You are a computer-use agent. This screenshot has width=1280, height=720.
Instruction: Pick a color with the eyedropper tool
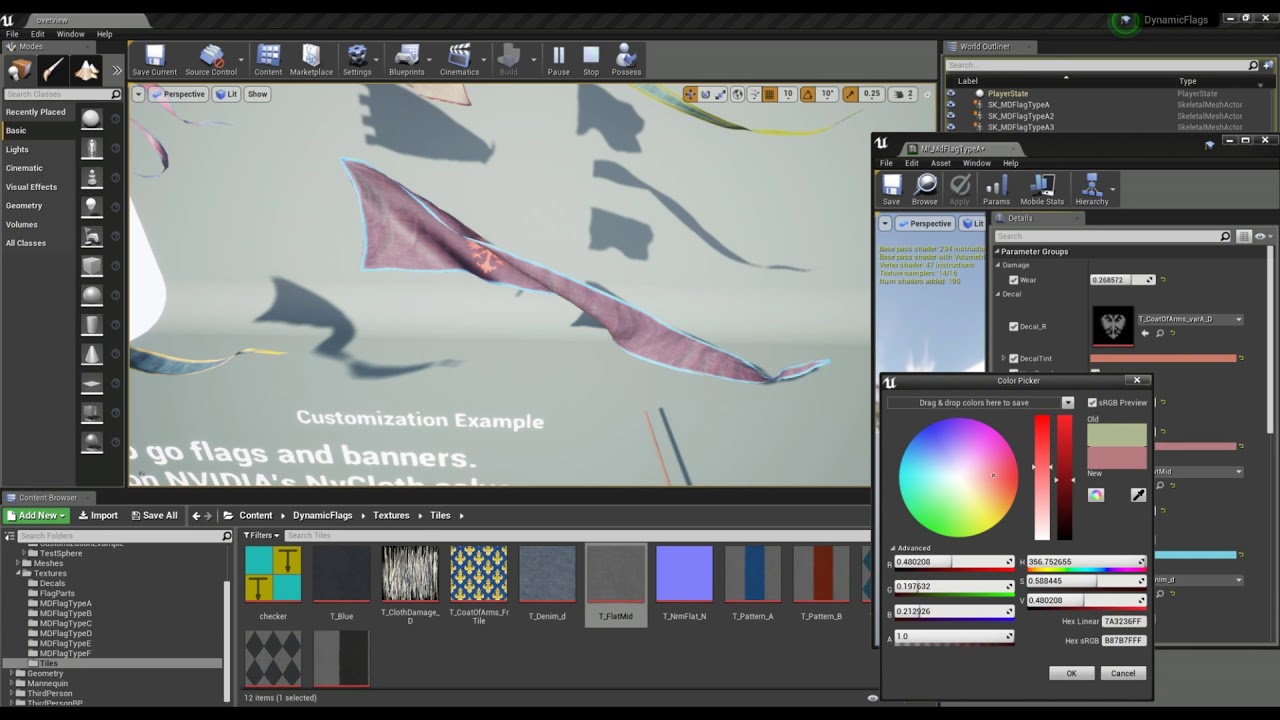pos(1138,495)
